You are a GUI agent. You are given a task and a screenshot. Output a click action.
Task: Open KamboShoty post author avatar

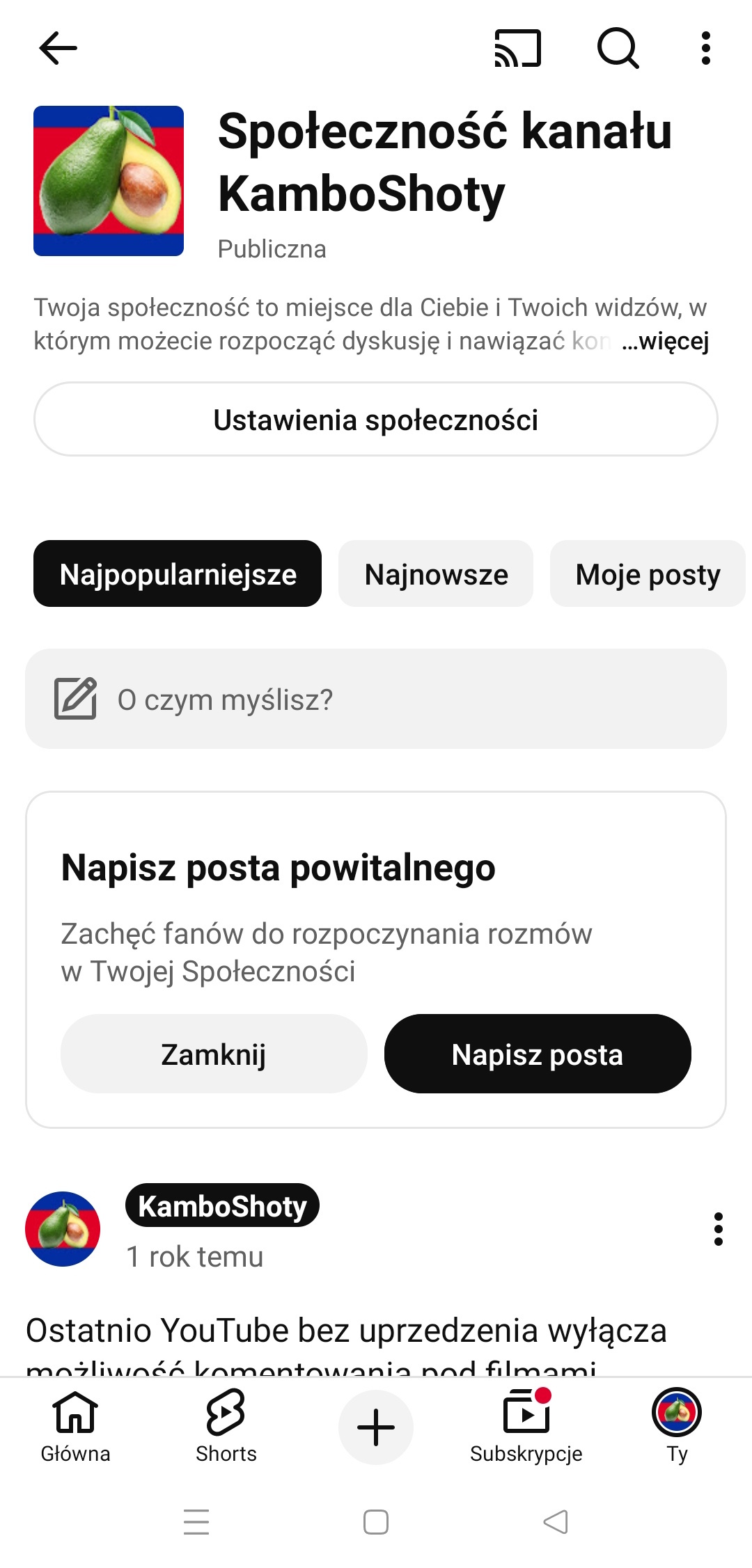(x=63, y=1229)
